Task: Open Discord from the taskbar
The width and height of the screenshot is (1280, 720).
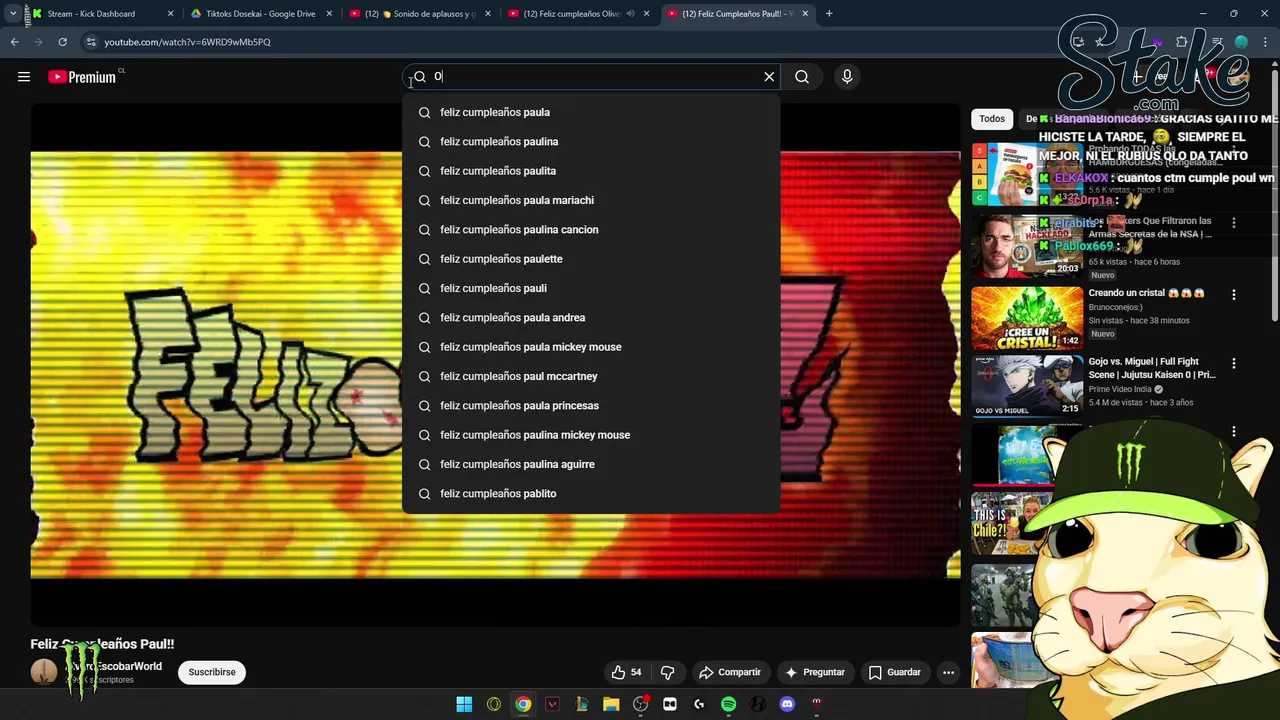Action: (x=787, y=704)
